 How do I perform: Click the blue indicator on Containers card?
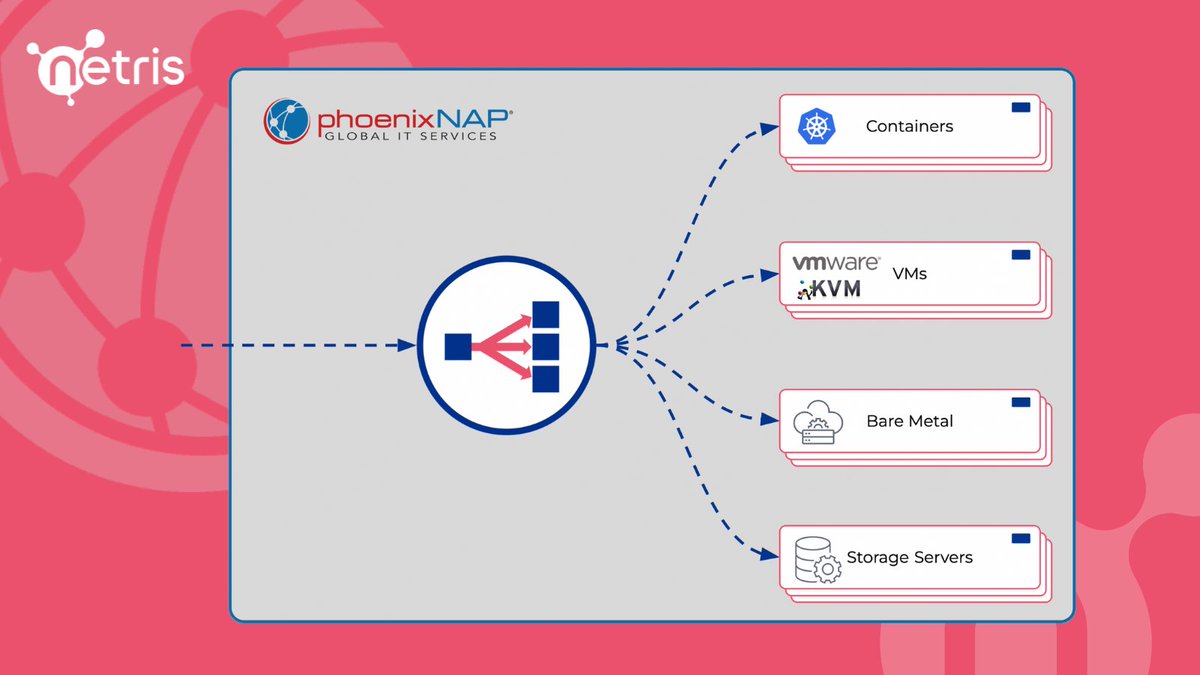1021,107
